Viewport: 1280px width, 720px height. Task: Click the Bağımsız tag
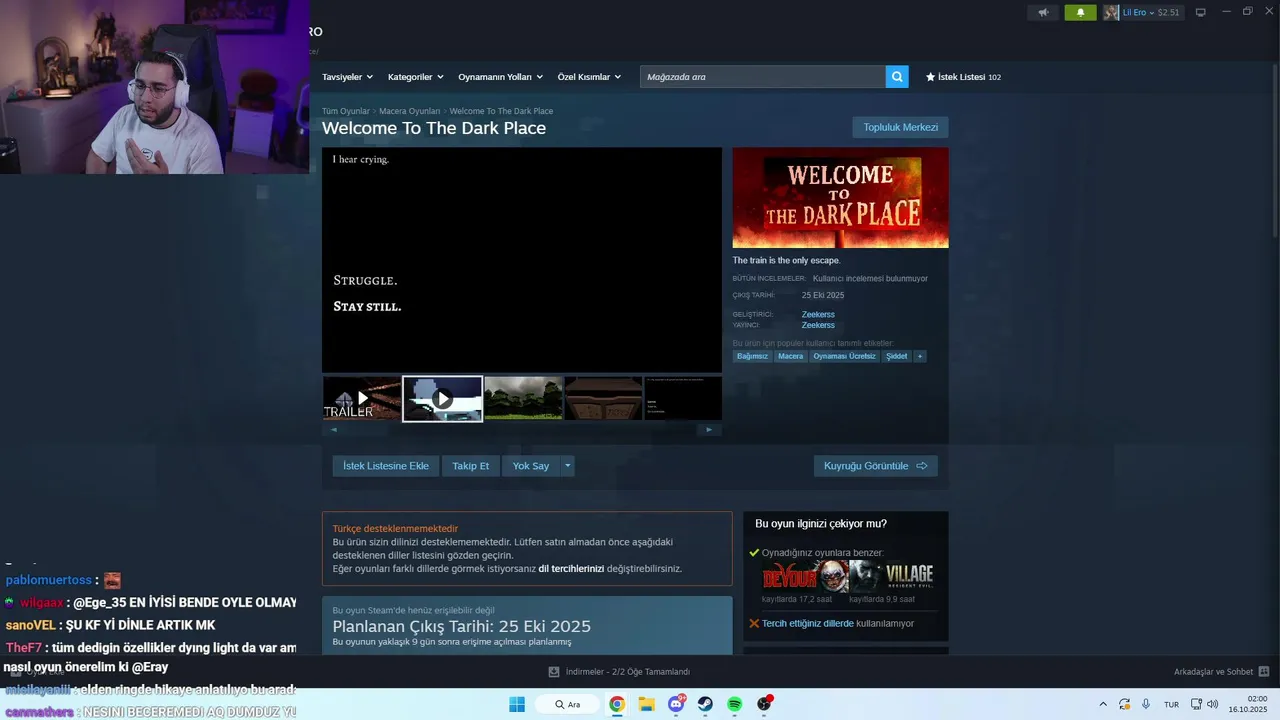[752, 356]
